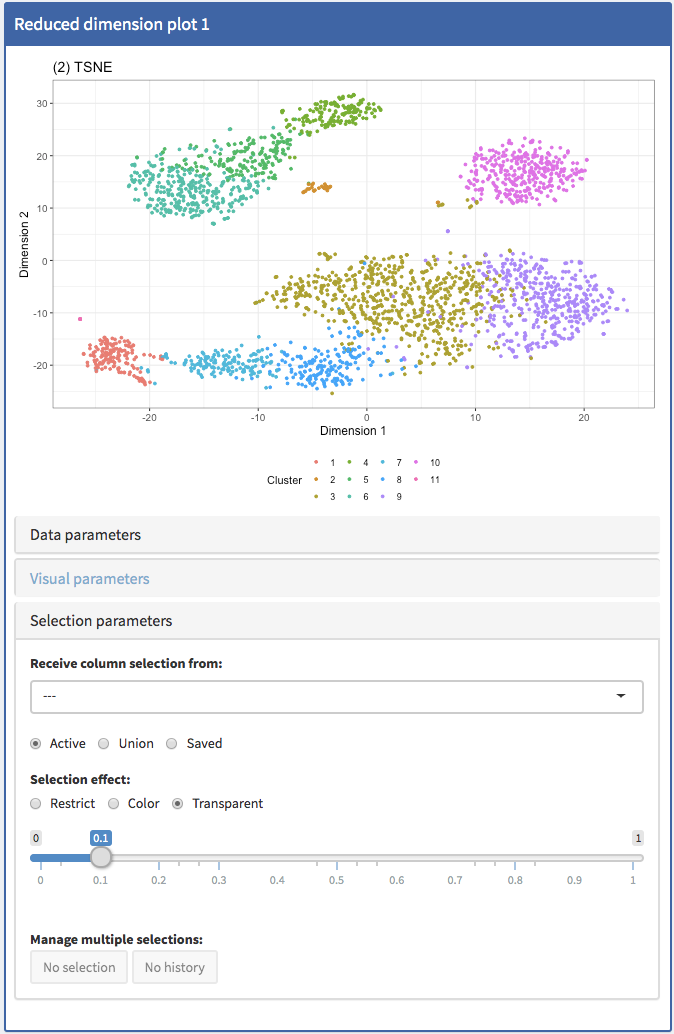Click the transparency slider handle at 0.1
Viewport: 674px width, 1034px height.
pos(101,857)
